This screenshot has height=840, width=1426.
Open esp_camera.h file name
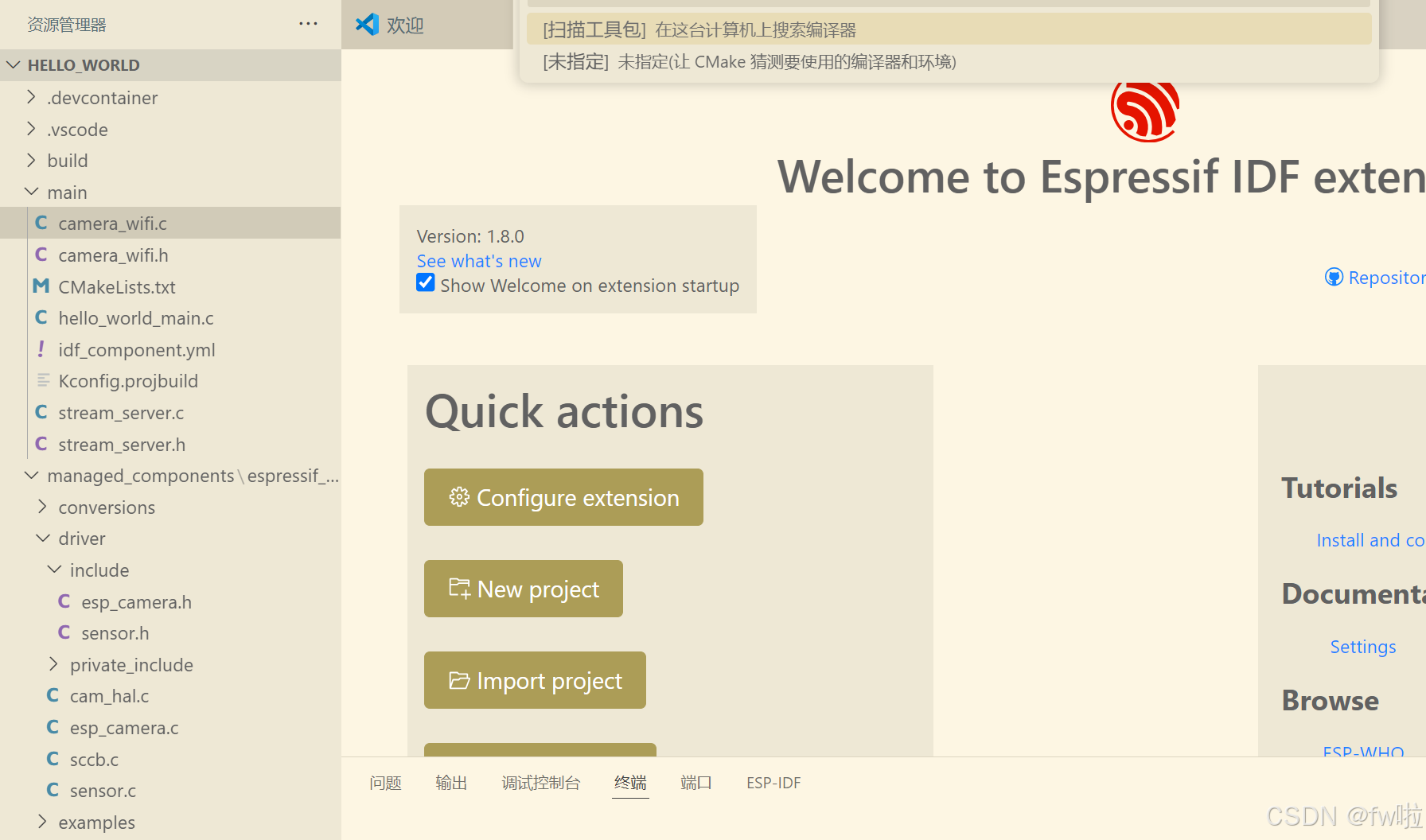(136, 602)
